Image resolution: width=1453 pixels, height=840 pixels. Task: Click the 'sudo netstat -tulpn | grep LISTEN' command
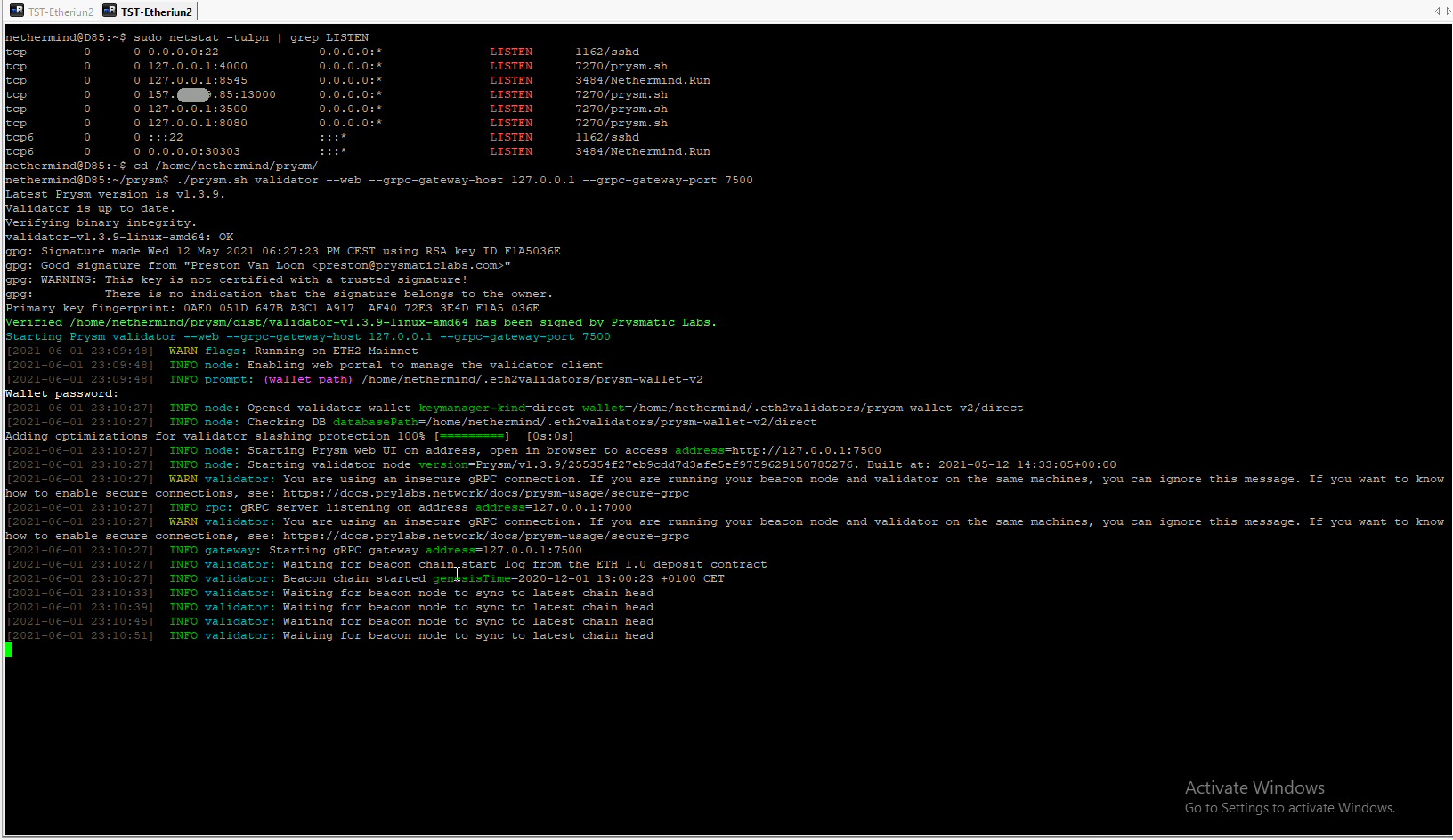pos(251,37)
